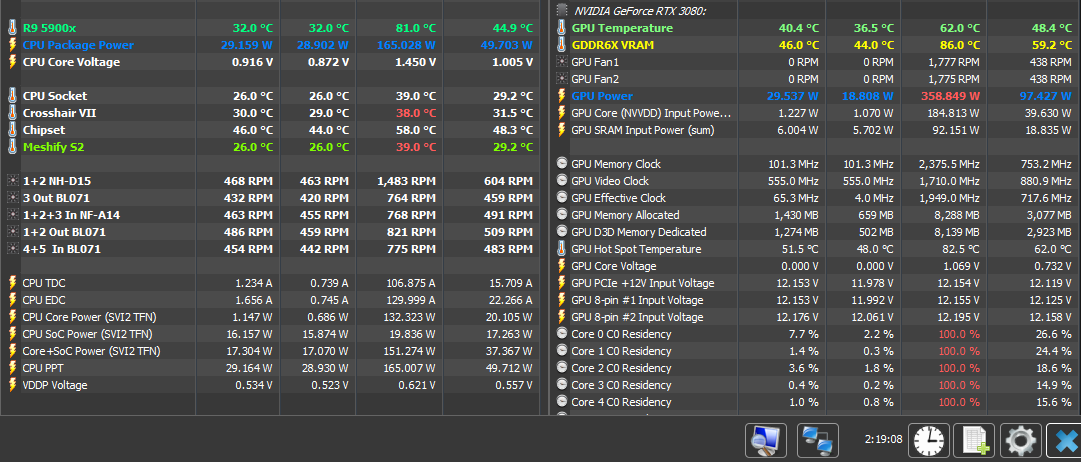
Task: Click the 86.0 °C VRAM maximum value
Action: point(958,45)
